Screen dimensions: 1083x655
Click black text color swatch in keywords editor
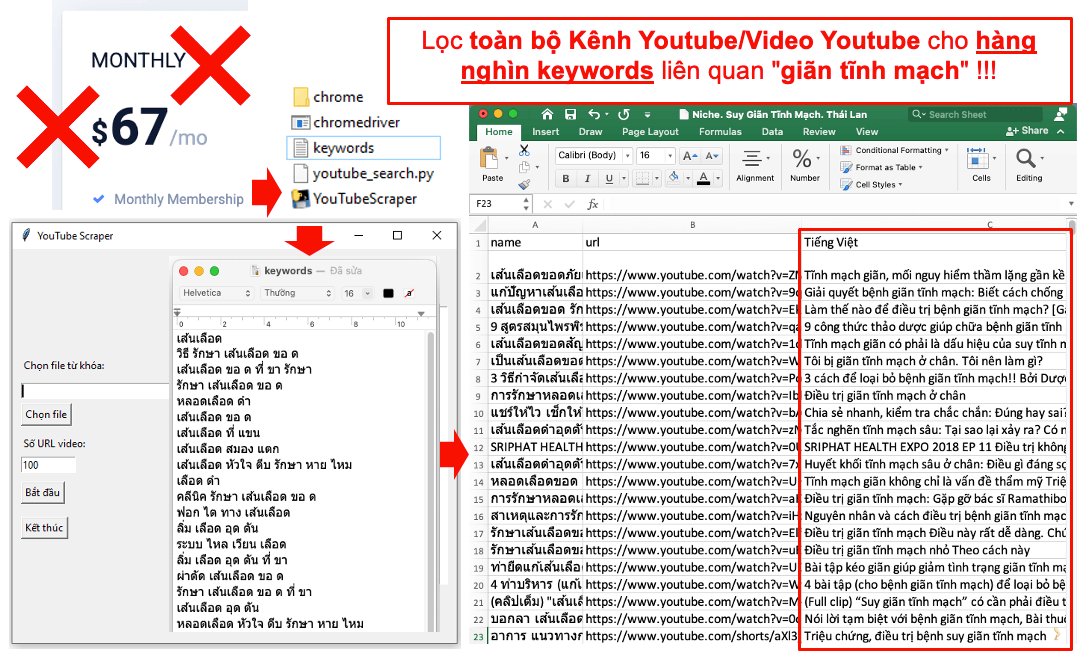388,293
